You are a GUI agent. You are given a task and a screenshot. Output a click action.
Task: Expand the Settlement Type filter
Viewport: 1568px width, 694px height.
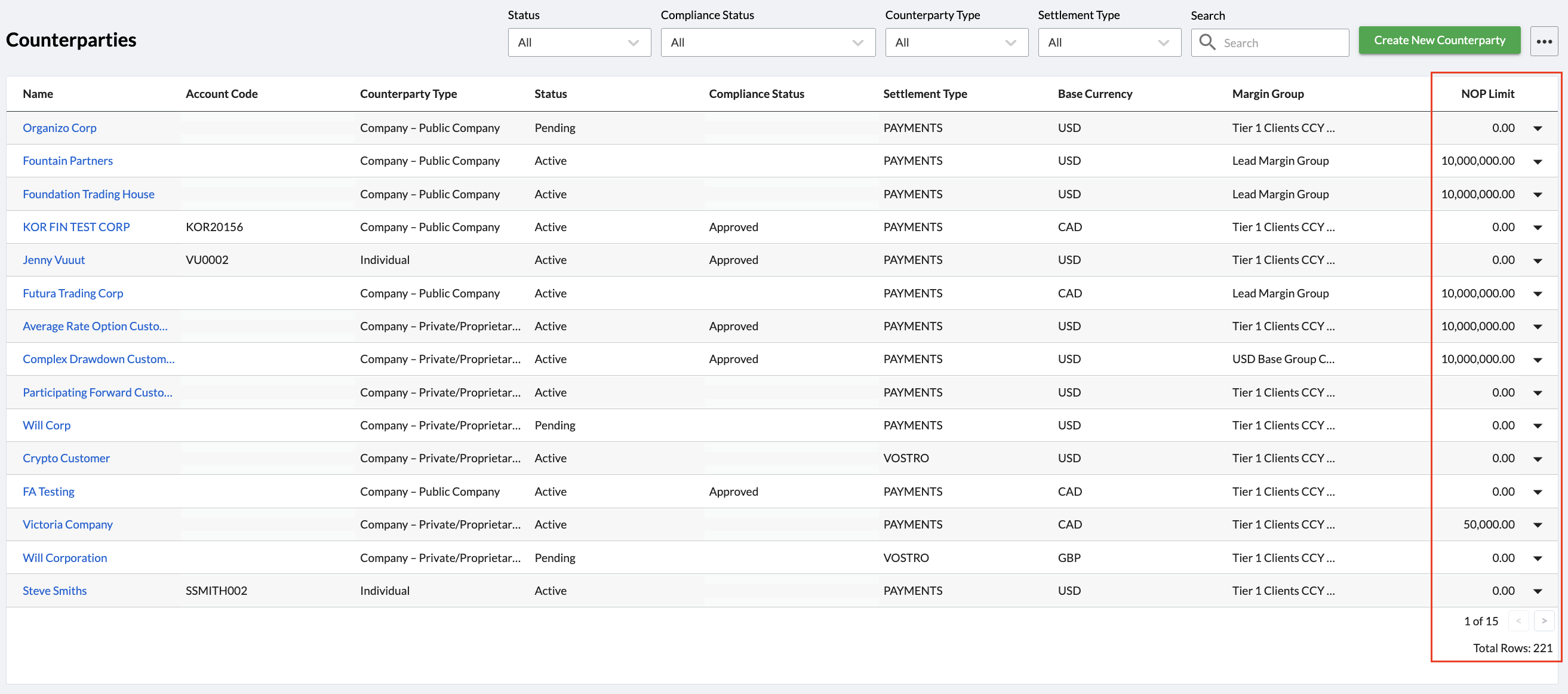(x=1108, y=42)
